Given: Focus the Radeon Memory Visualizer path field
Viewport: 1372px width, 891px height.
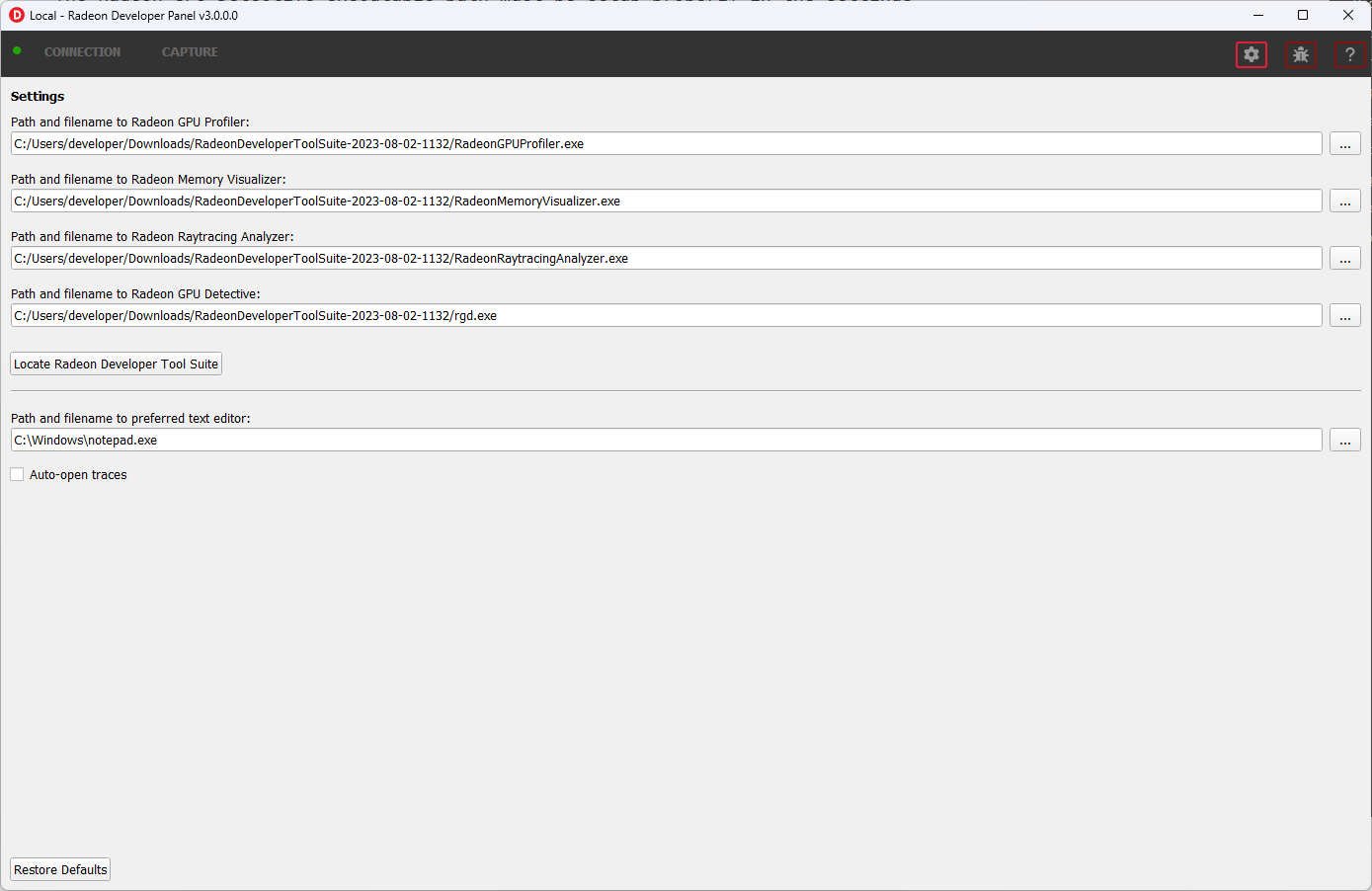Looking at the screenshot, I should (x=666, y=202).
